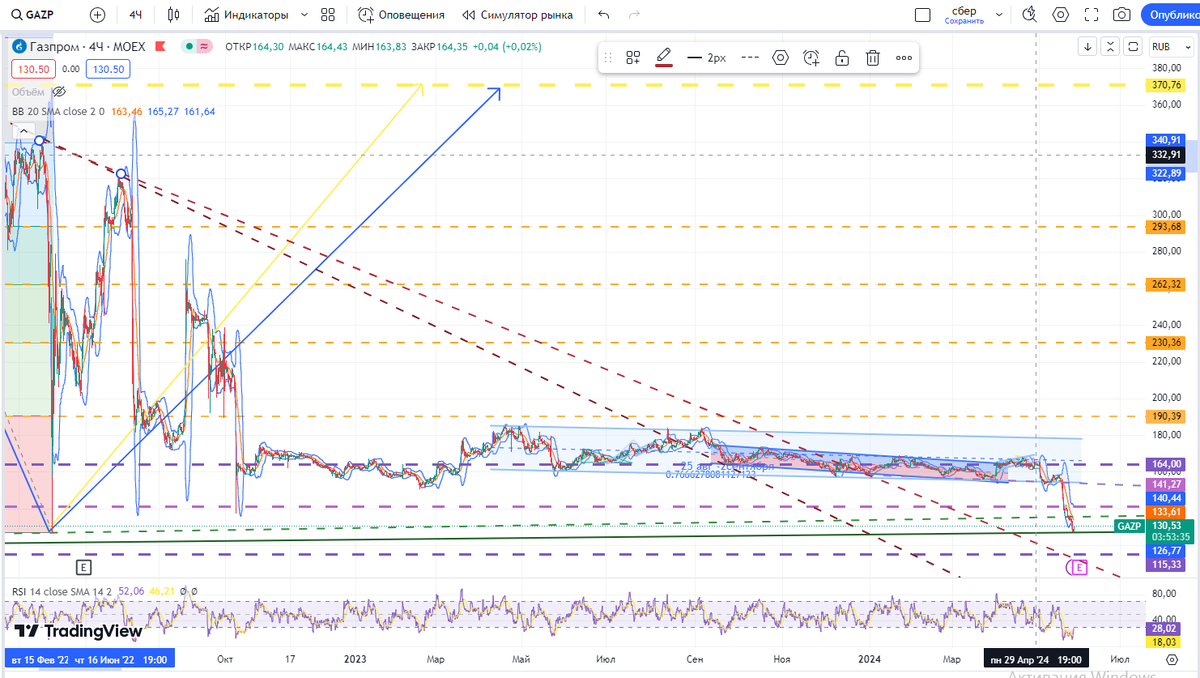Change the 4Ч chart interval
This screenshot has height=678, width=1200.
[136, 15]
